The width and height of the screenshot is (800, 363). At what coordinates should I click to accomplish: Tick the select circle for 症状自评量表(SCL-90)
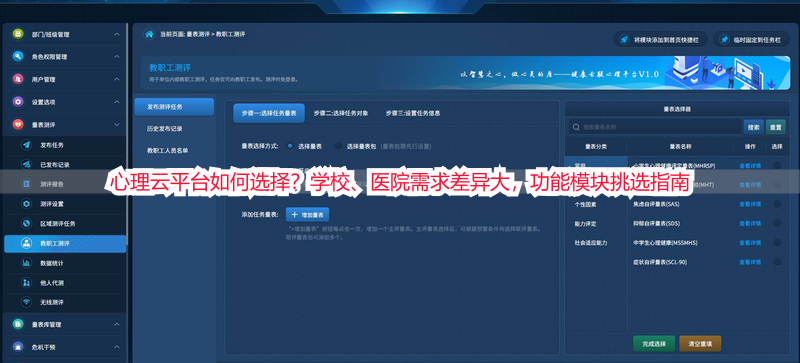point(777,262)
